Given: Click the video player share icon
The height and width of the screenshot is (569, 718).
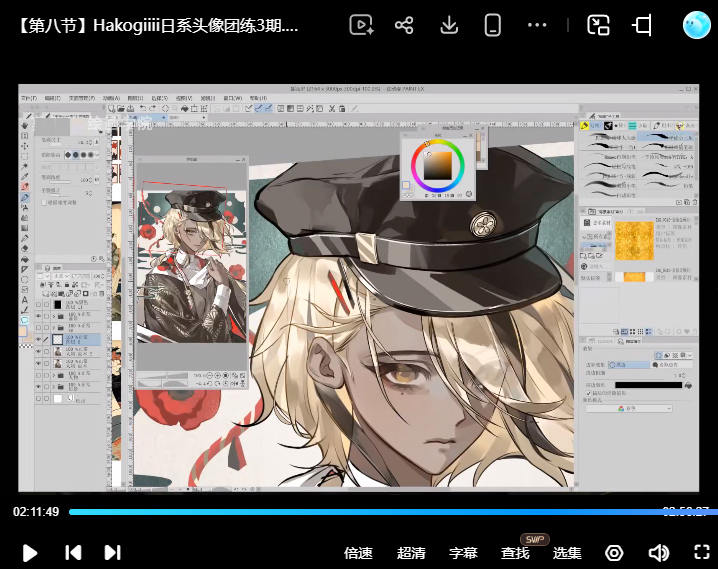Looking at the screenshot, I should point(404,25).
